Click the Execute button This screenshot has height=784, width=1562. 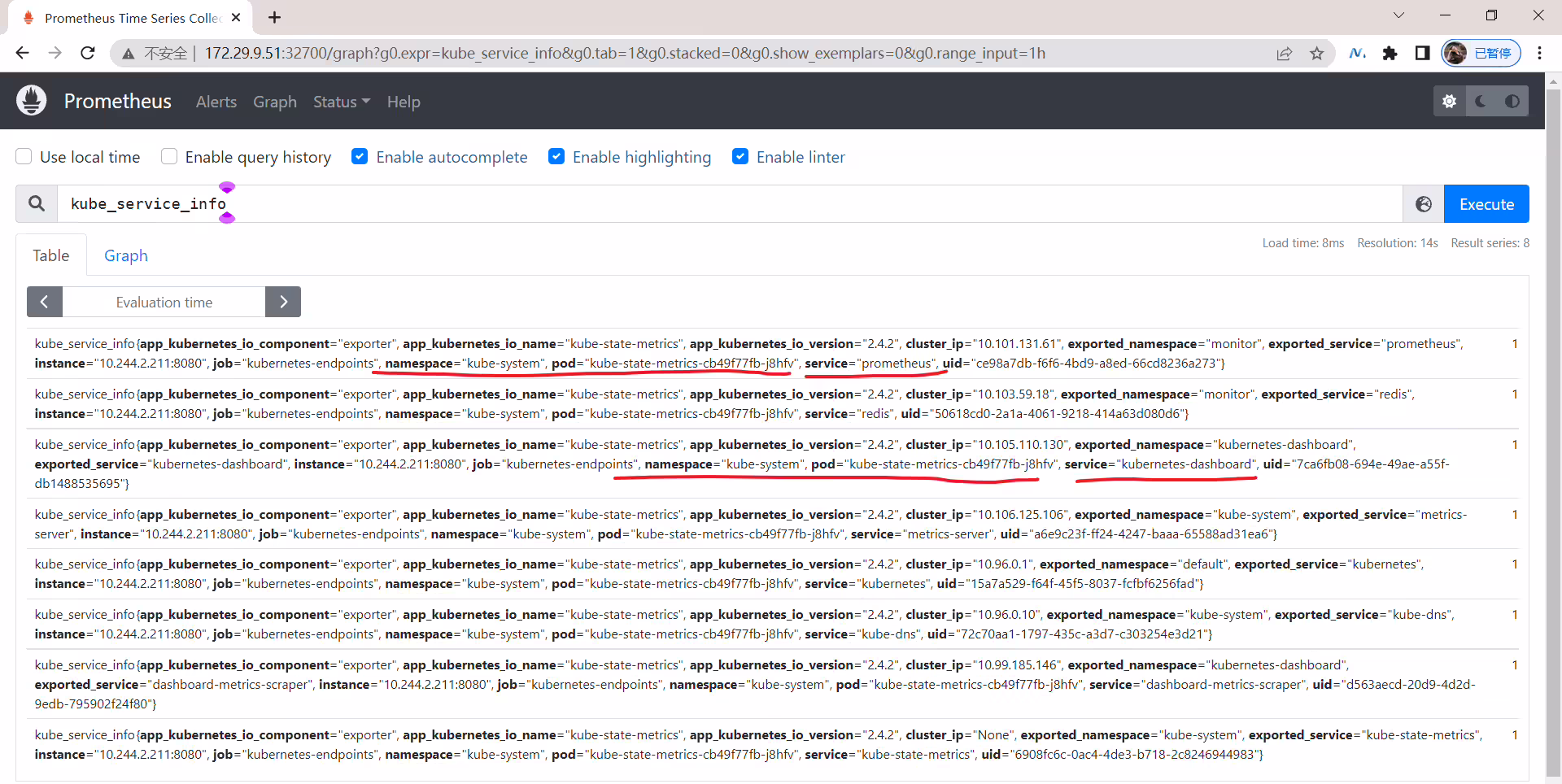1486,204
